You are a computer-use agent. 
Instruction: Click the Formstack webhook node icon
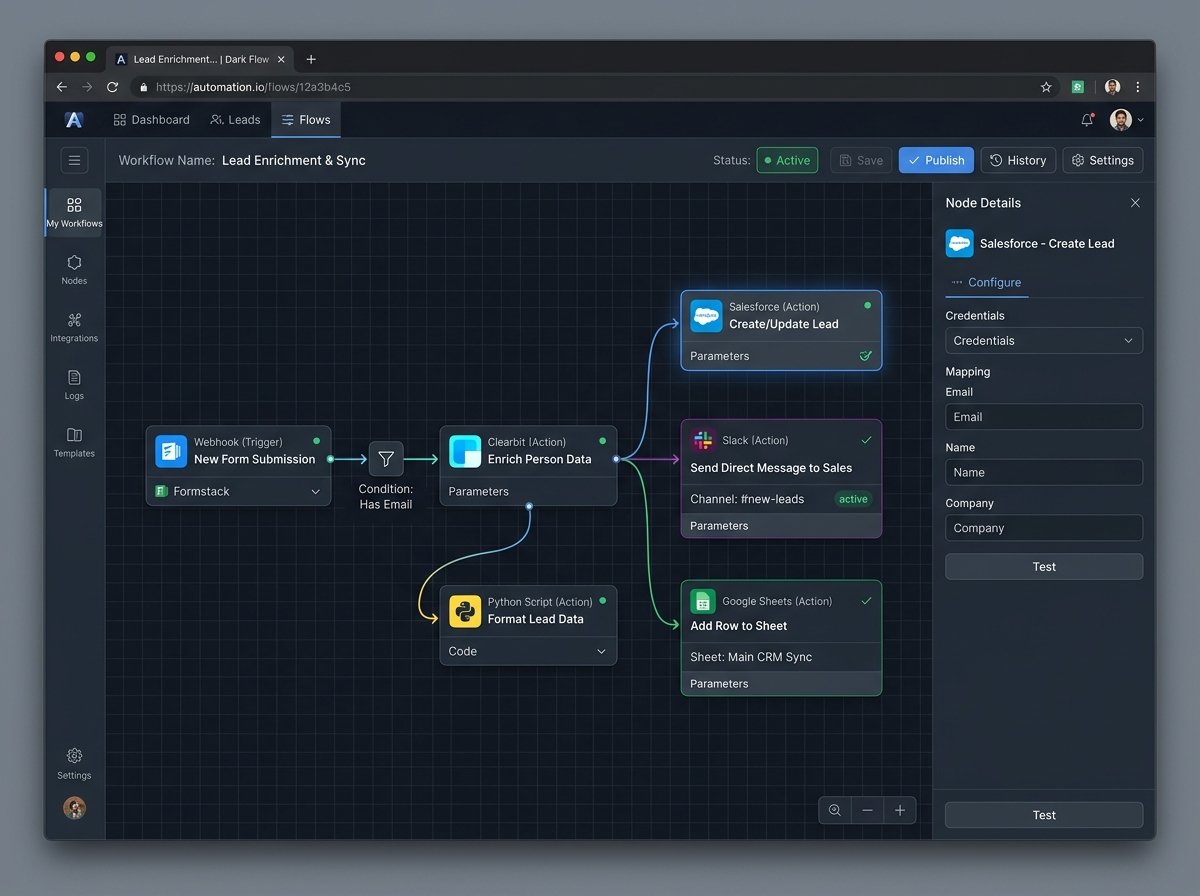pyautogui.click(x=171, y=451)
